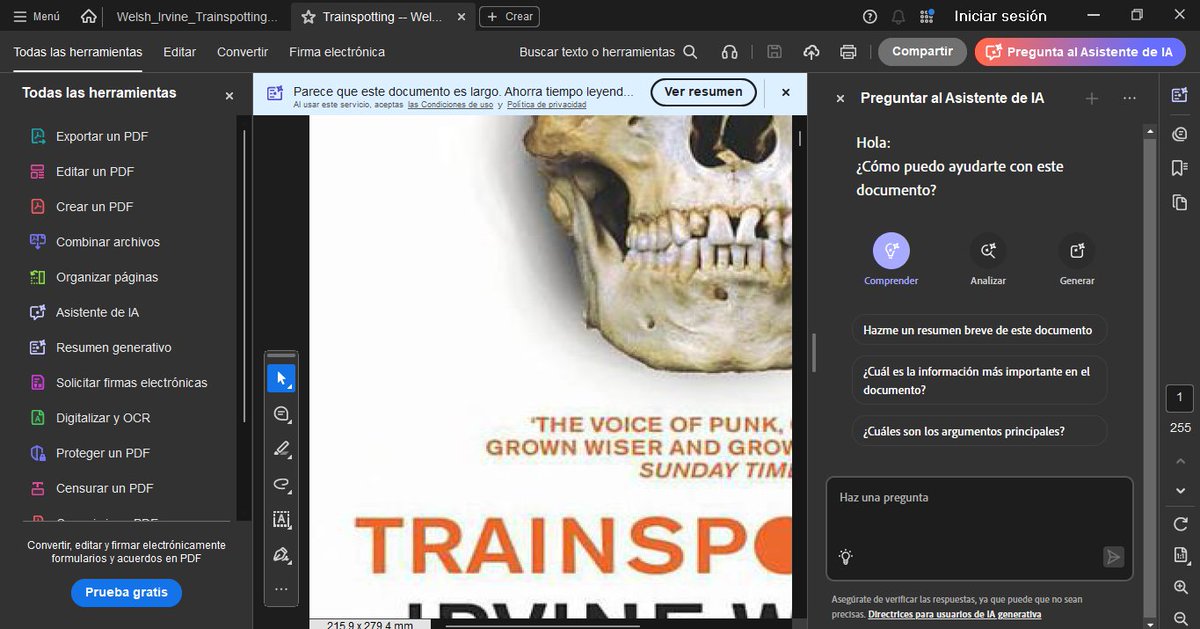This screenshot has width=1200, height=629.
Task: Click the search magnifier icon
Action: 691,52
